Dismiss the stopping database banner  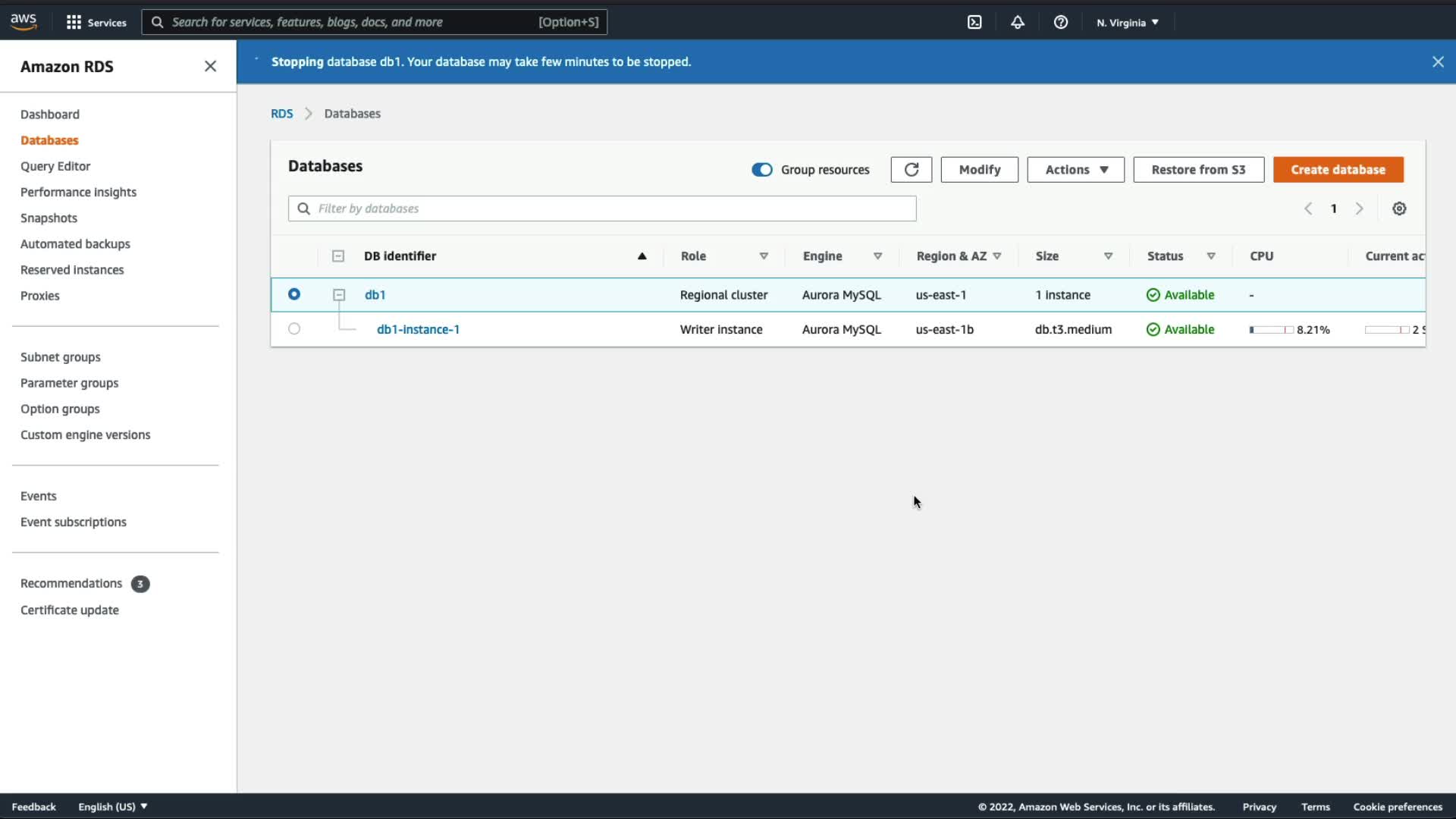pyautogui.click(x=1438, y=61)
